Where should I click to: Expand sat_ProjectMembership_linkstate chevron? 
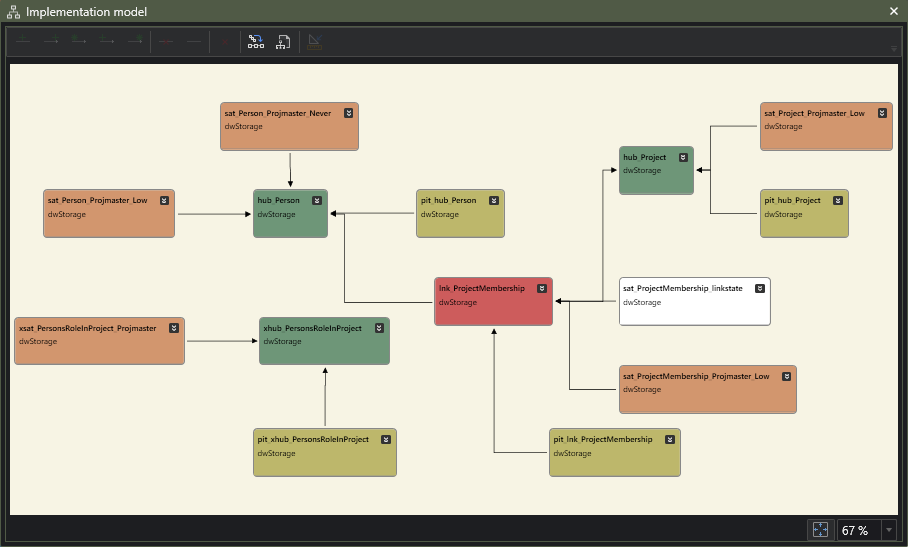(759, 288)
